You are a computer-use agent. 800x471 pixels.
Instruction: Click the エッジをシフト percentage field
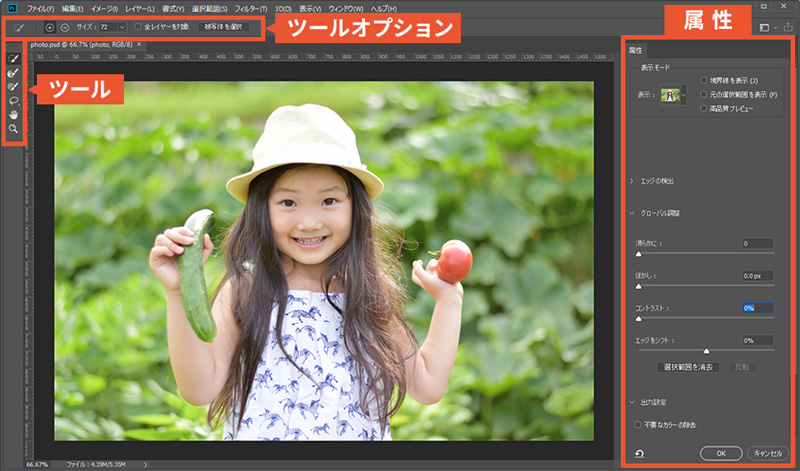point(758,340)
